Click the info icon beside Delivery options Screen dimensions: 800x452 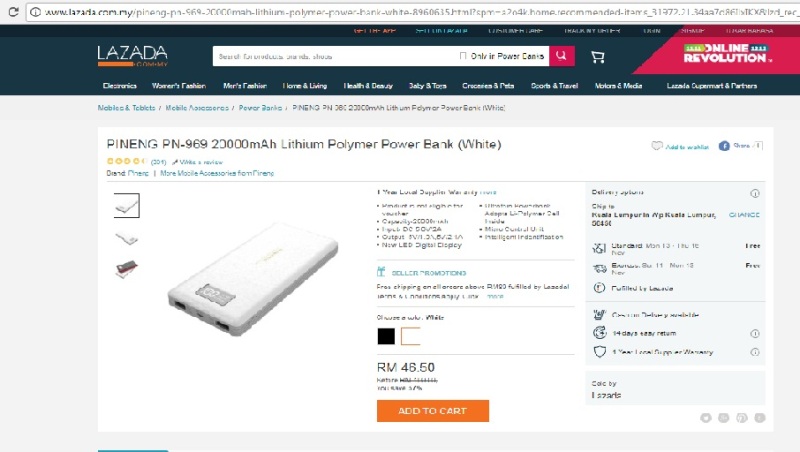(x=755, y=193)
